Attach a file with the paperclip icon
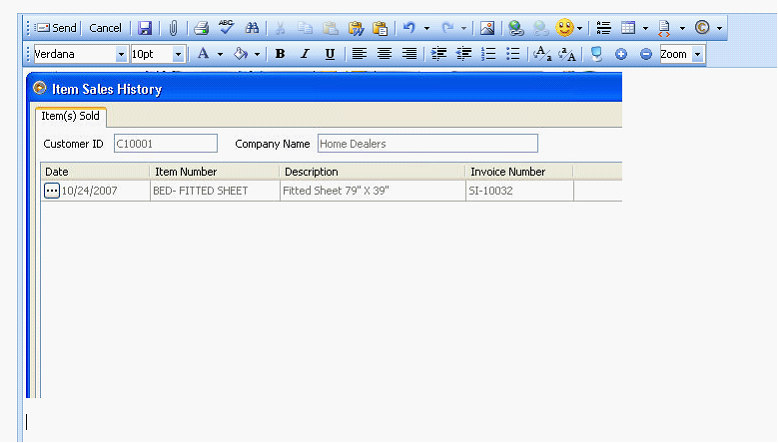Viewport: 778px width, 443px height. pos(173,28)
